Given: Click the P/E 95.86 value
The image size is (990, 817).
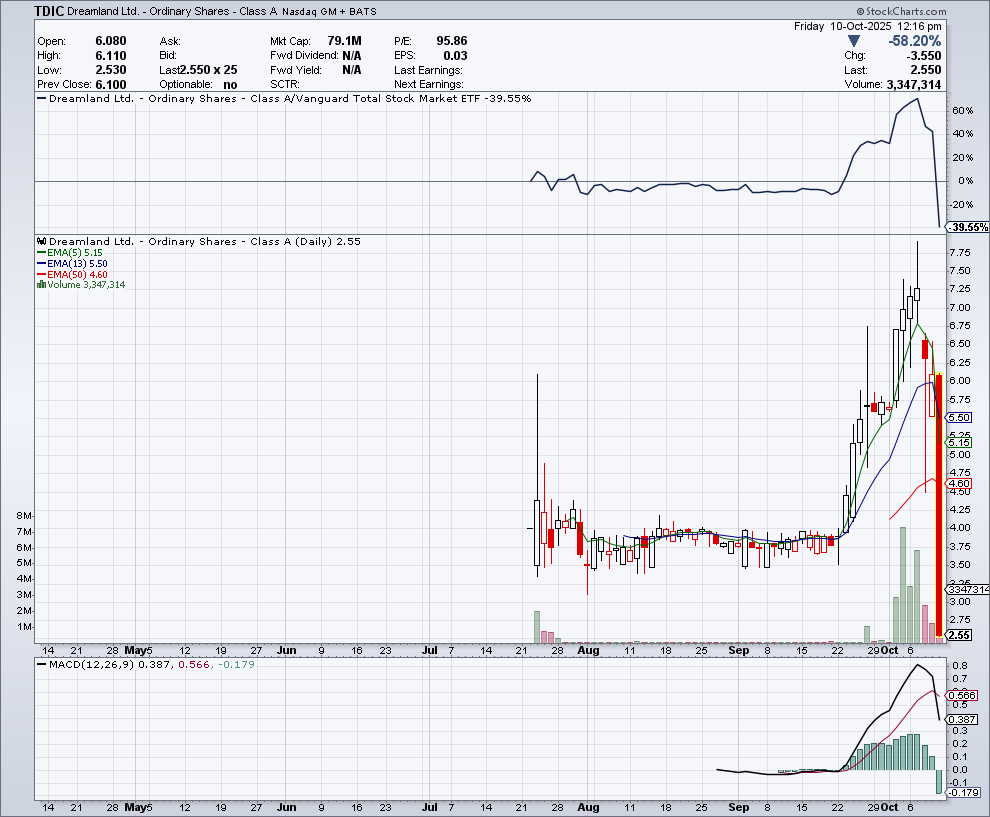Looking at the screenshot, I should coord(451,41).
